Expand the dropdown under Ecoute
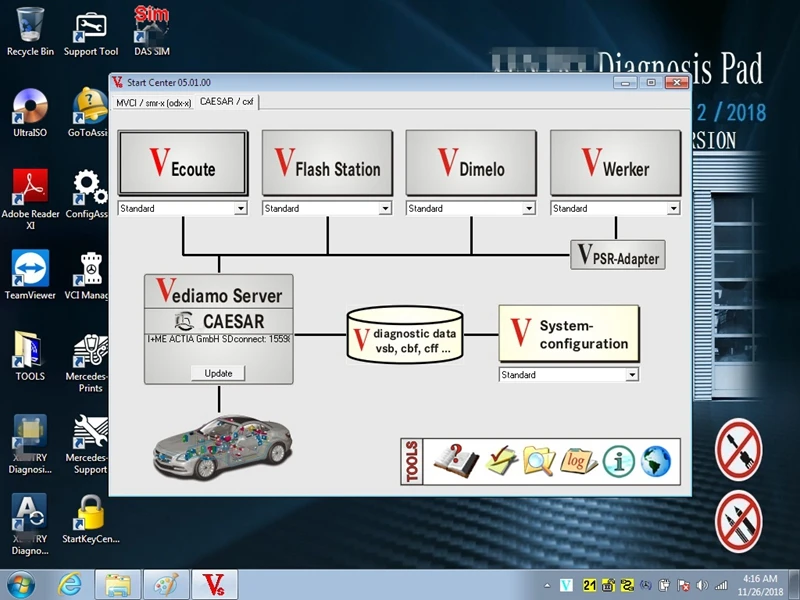Screen dimensions: 800x600 coord(240,208)
